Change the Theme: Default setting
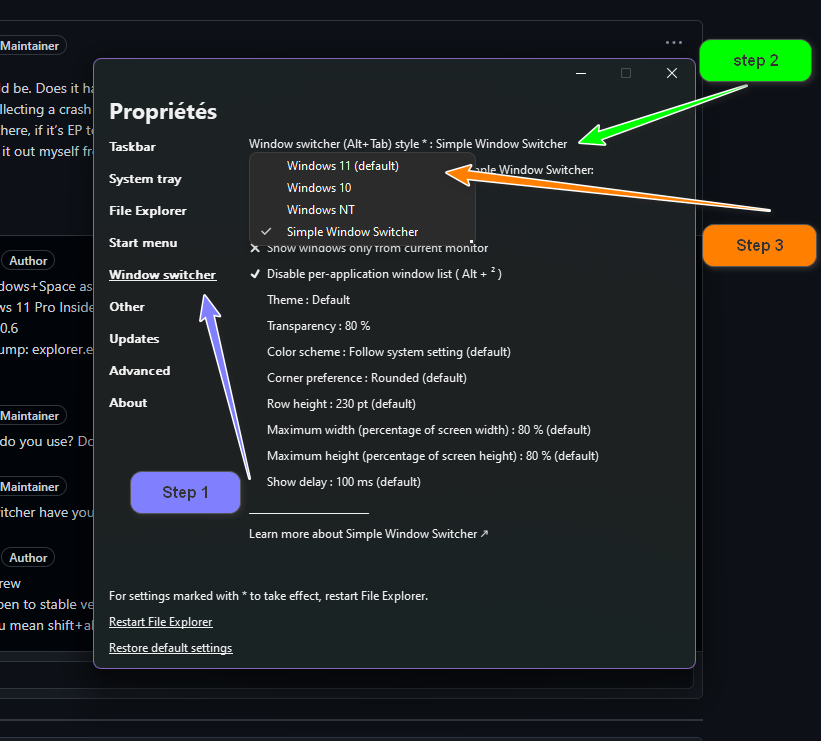The image size is (821, 741). (308, 300)
